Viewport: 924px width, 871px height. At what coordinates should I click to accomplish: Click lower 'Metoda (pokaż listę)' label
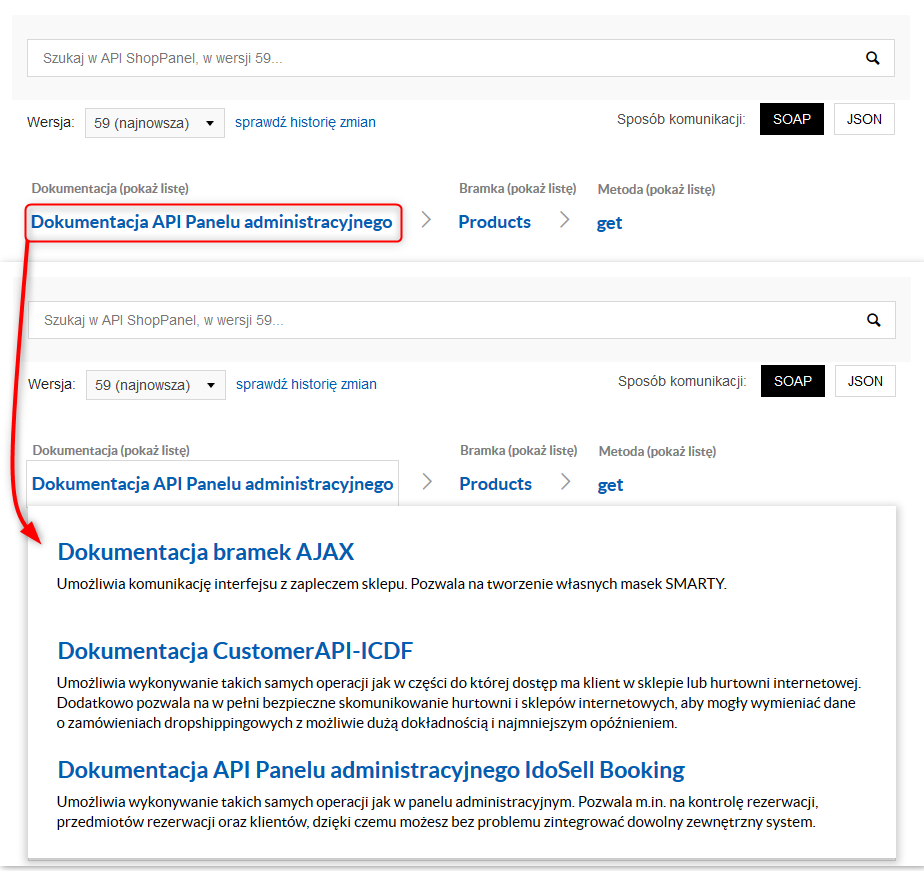click(658, 451)
